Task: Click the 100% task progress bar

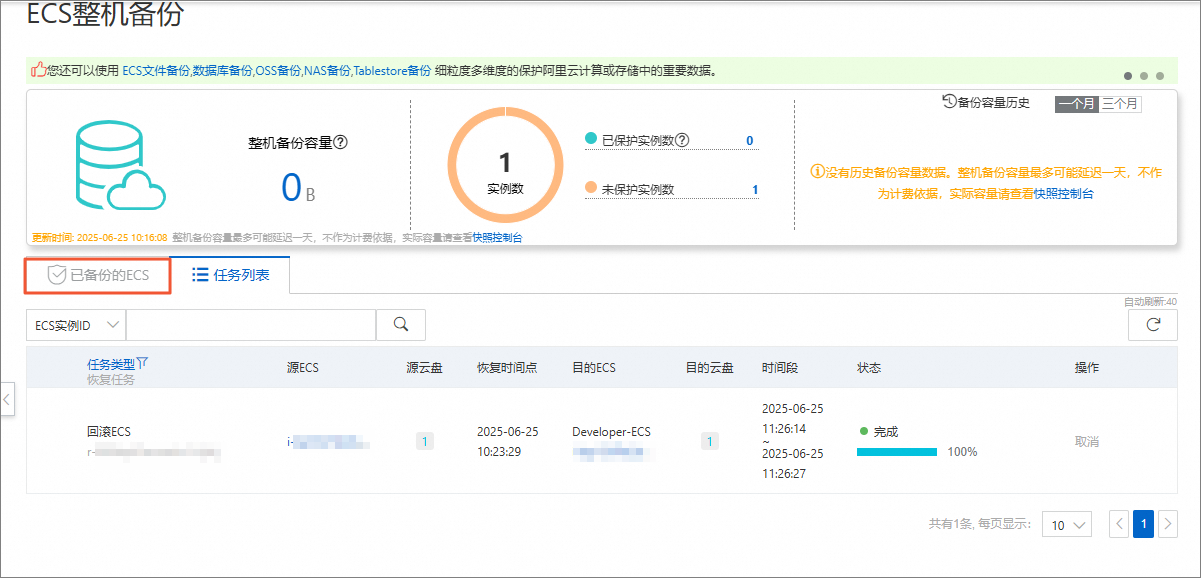Action: [x=897, y=452]
